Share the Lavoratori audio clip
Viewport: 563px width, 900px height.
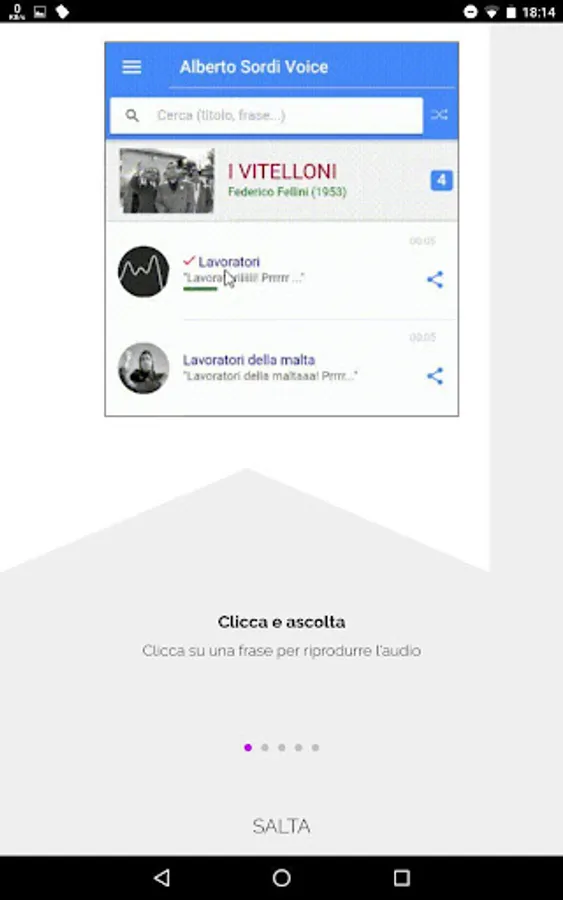(435, 280)
